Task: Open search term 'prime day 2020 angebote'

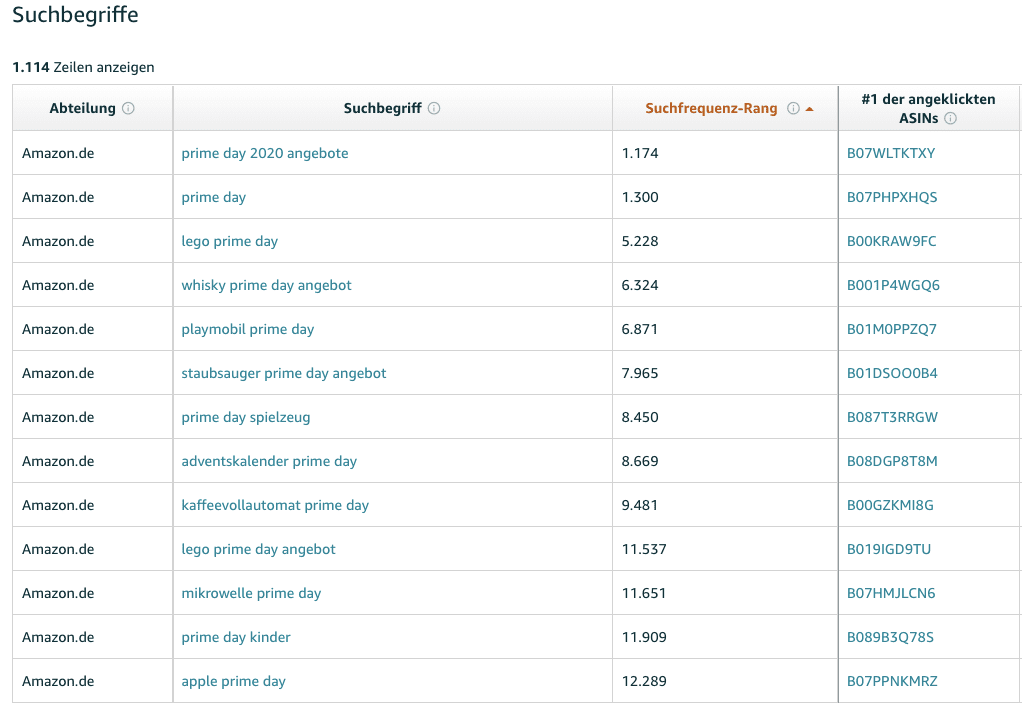Action: 265,153
